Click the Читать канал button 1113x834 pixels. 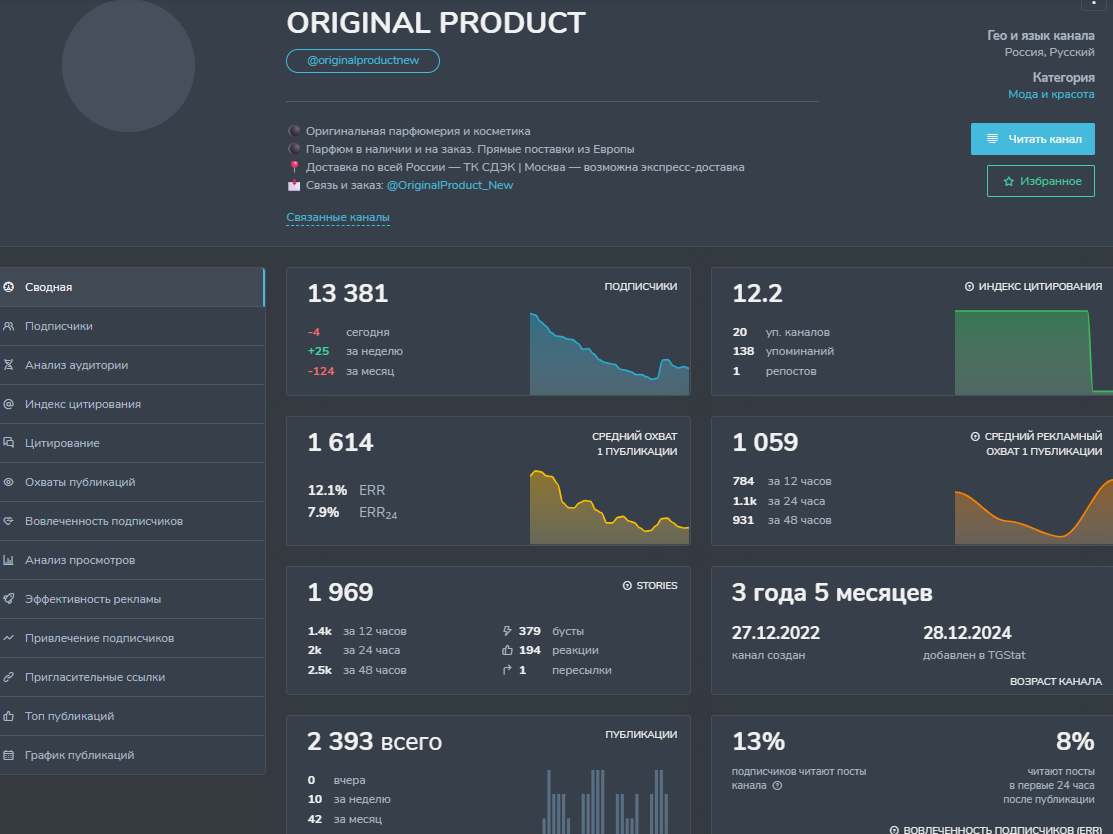tap(1032, 139)
